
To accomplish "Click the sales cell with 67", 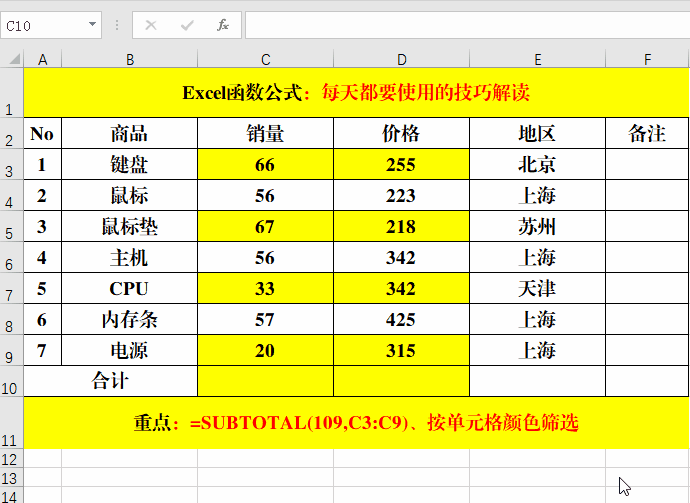I will (265, 226).
